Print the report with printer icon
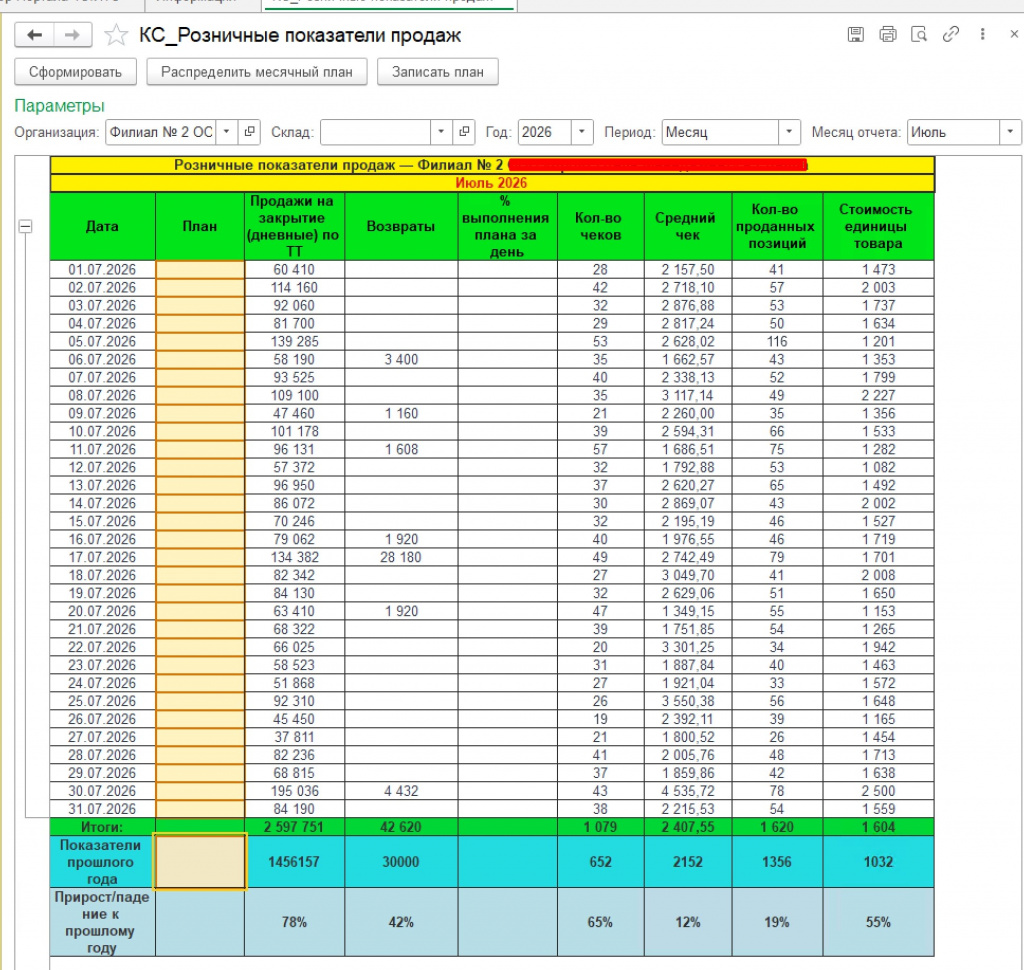The width and height of the screenshot is (1024, 970). pyautogui.click(x=888, y=34)
